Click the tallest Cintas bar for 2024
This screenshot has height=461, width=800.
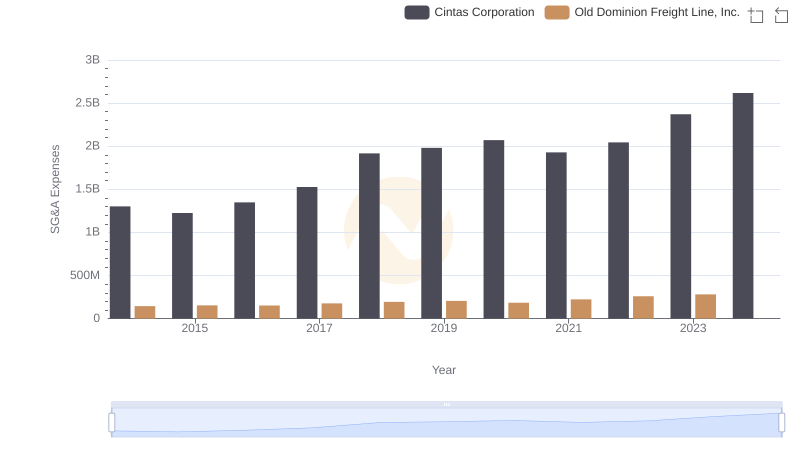[x=743, y=206]
